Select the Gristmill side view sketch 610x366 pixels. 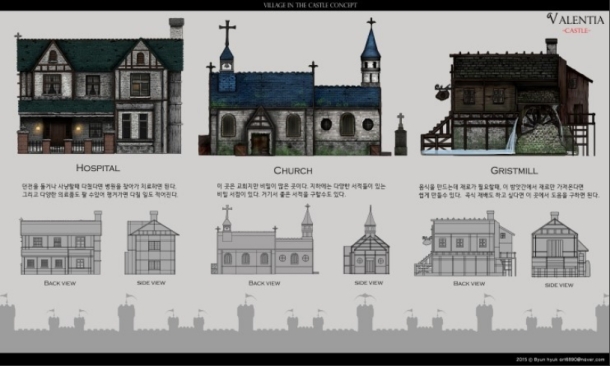560,245
